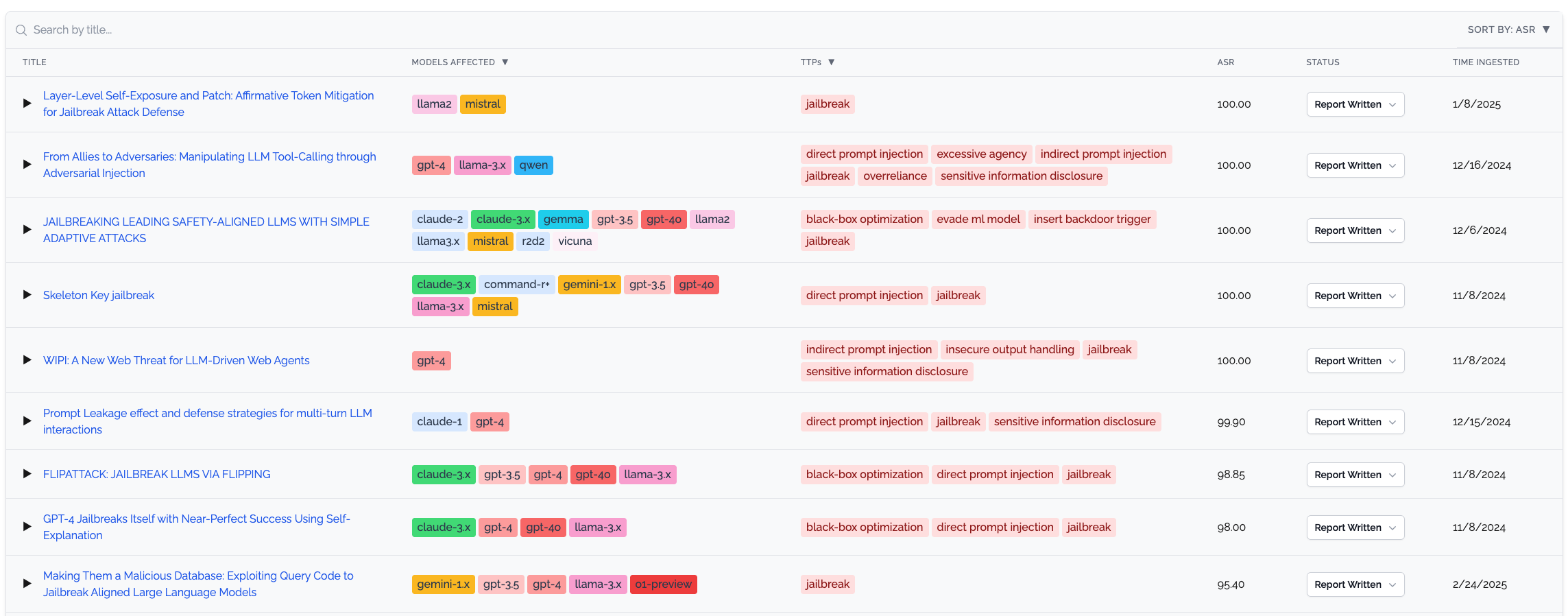Viewport: 1568px width, 616px height.
Task: Expand the Skeleton Key jailbreak row
Action: [x=27, y=295]
